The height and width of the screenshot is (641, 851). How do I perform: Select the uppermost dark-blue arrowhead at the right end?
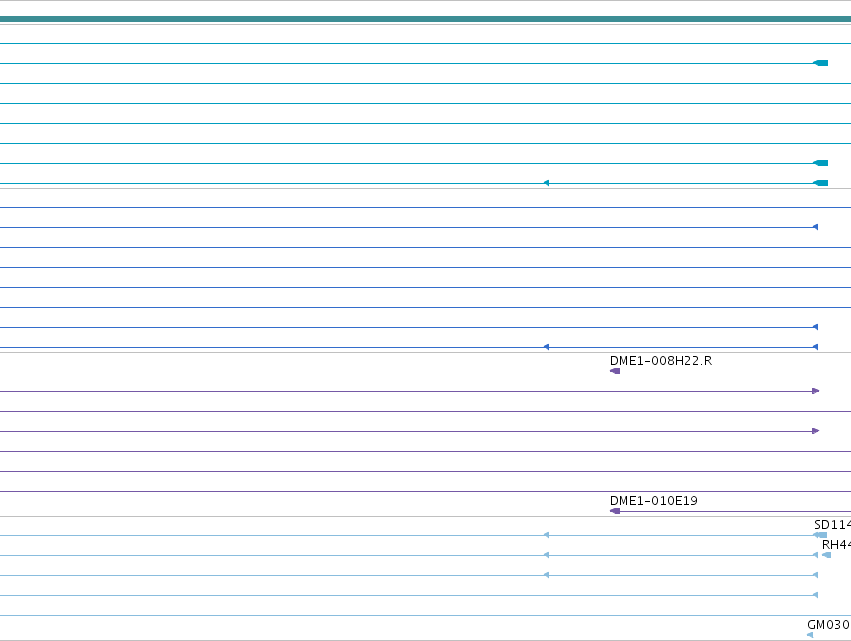pos(815,227)
